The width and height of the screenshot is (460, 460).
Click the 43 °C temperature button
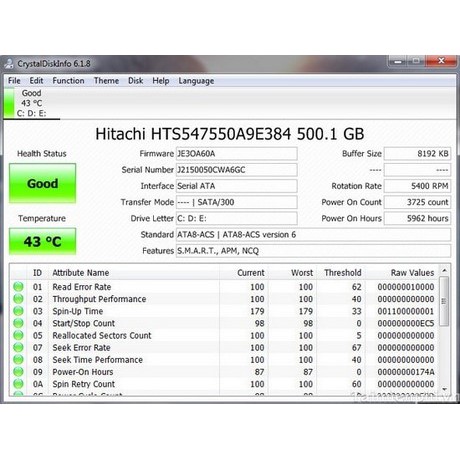42,241
